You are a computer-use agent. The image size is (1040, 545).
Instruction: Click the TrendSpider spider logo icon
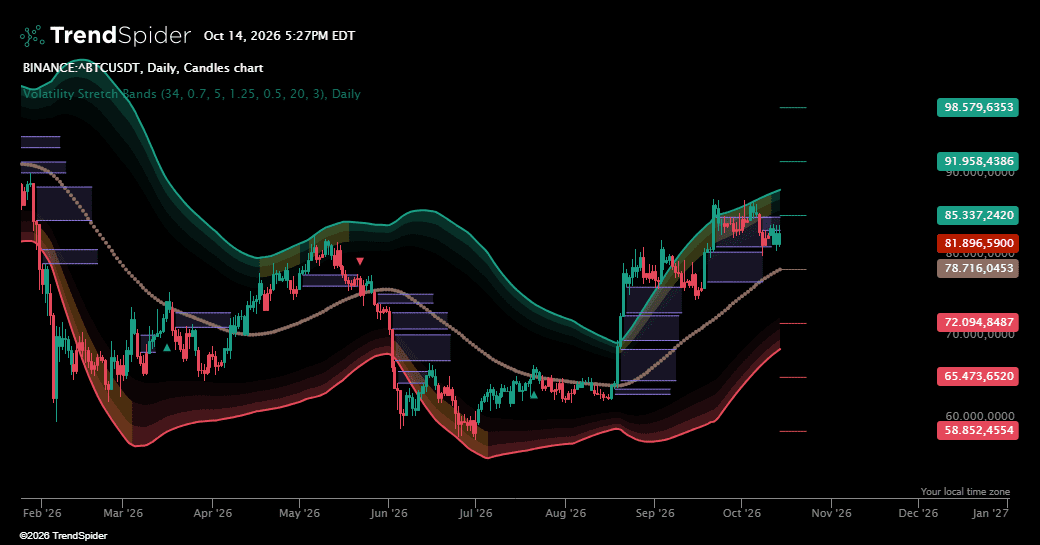[x=32, y=36]
